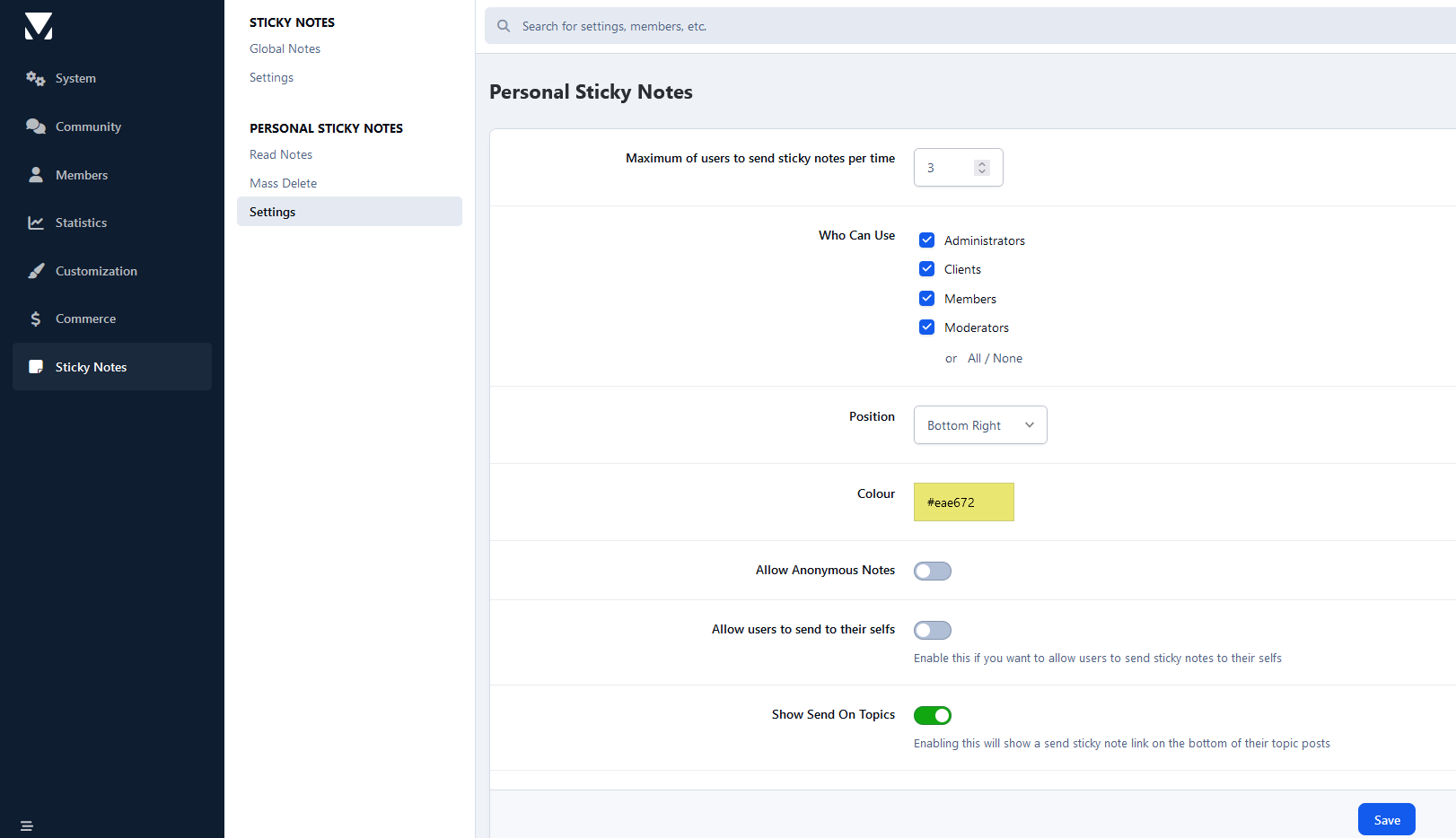The height and width of the screenshot is (838, 1456).
Task: Open Statistics using the chart icon
Action: point(35,223)
